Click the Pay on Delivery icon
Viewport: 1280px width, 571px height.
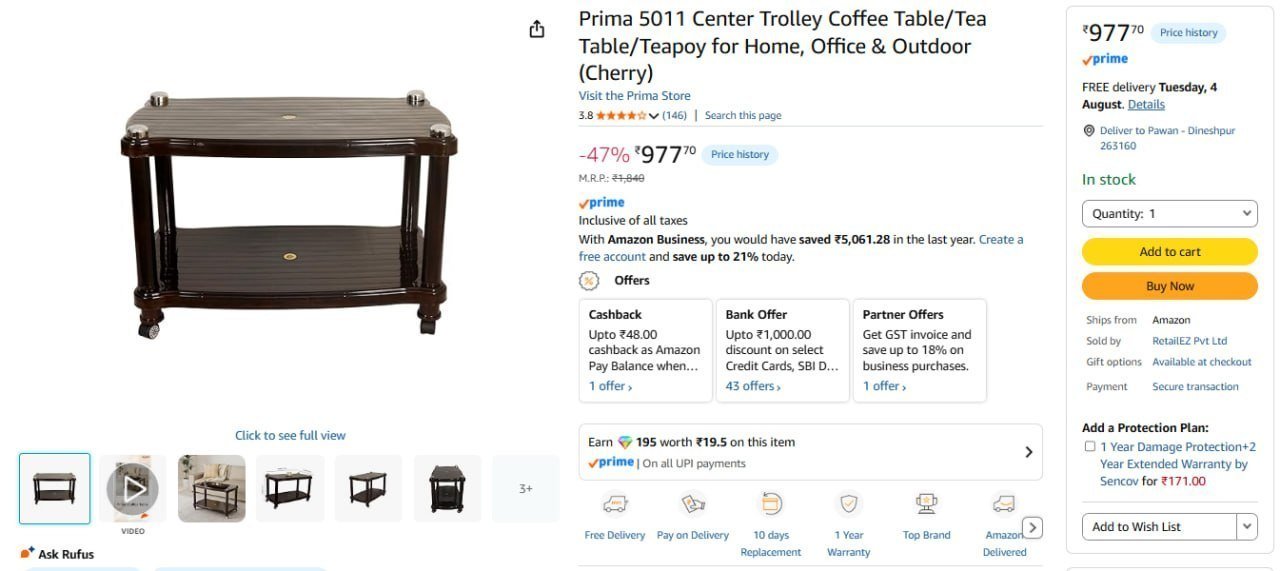coord(693,504)
